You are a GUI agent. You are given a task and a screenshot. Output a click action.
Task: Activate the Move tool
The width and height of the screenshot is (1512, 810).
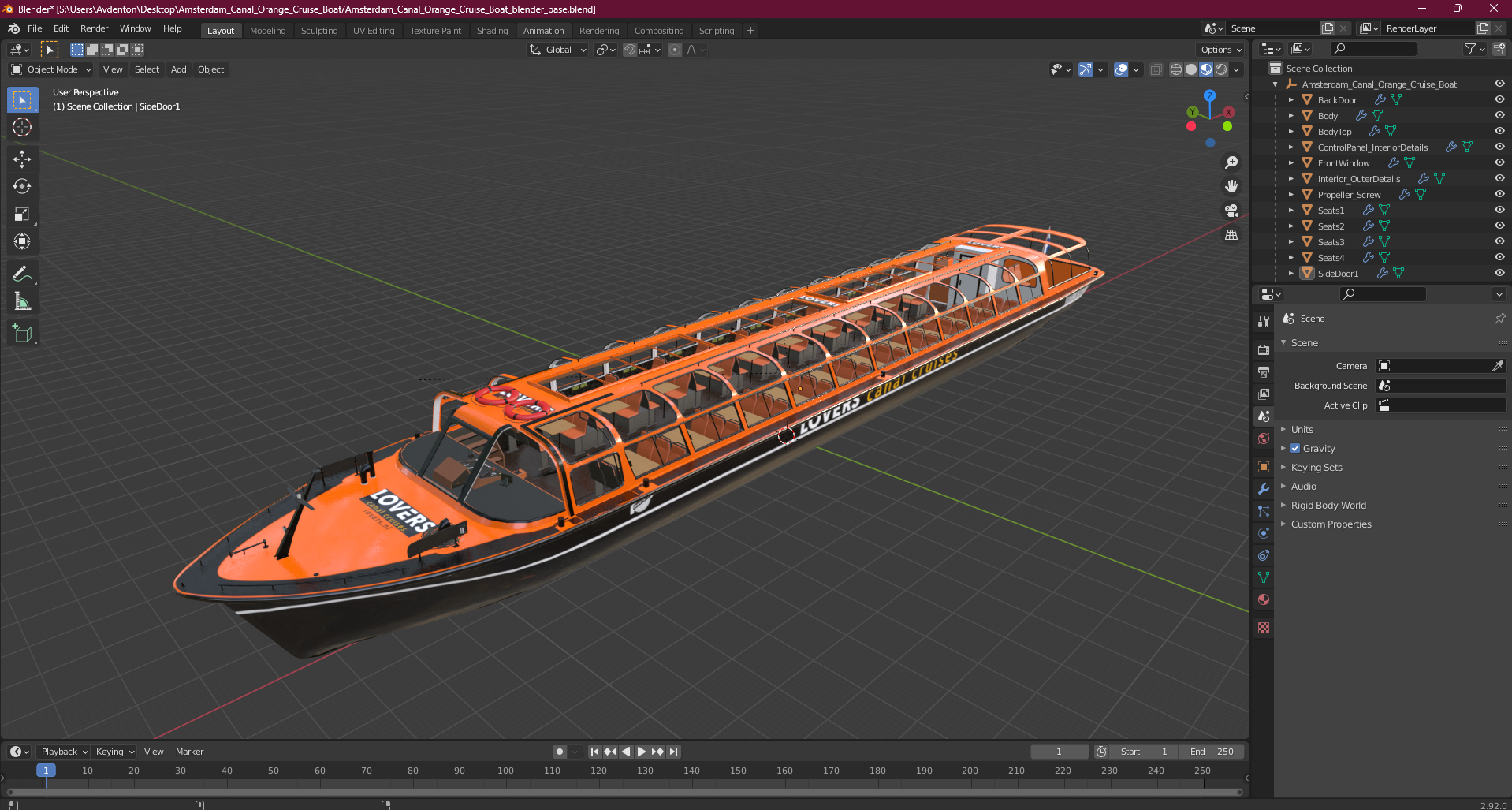[x=22, y=159]
